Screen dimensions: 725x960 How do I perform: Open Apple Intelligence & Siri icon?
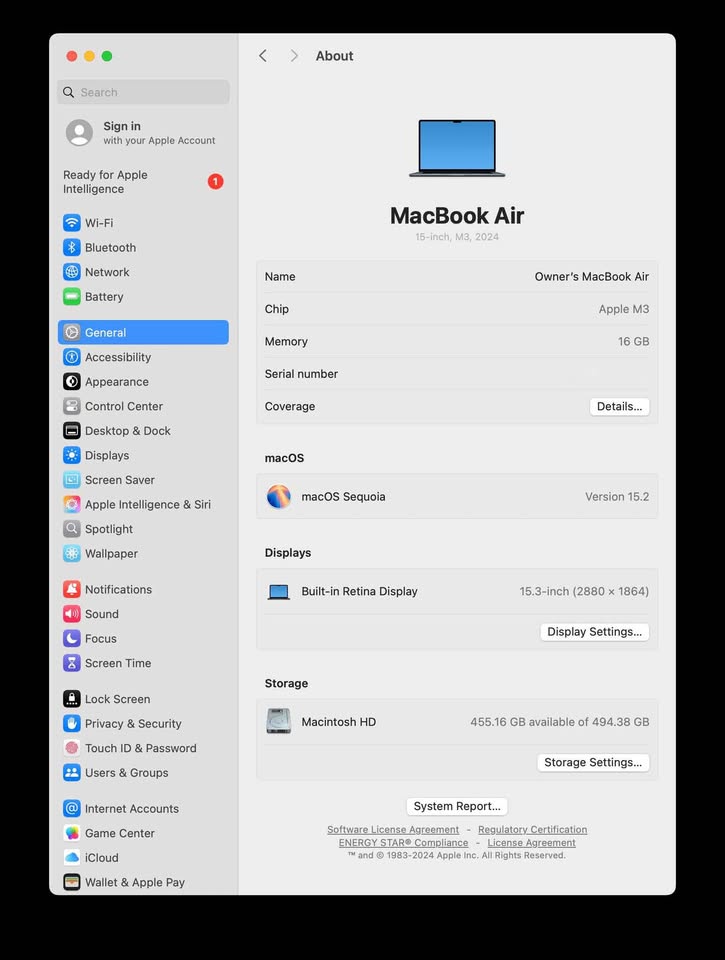tap(72, 504)
